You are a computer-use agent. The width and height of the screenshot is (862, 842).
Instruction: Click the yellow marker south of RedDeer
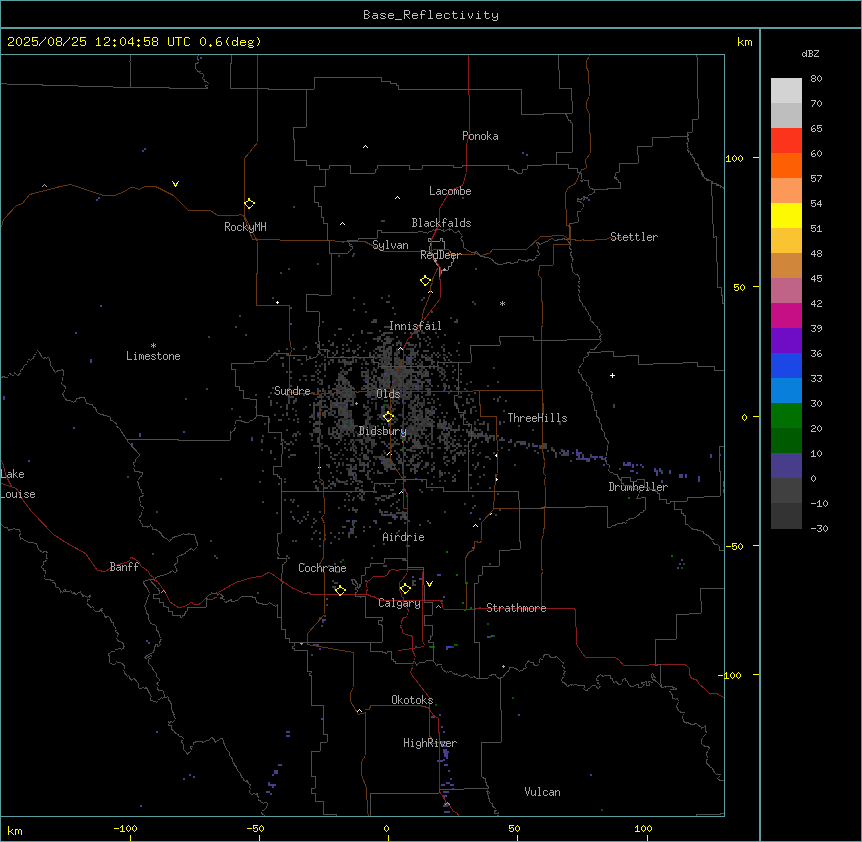[x=425, y=280]
